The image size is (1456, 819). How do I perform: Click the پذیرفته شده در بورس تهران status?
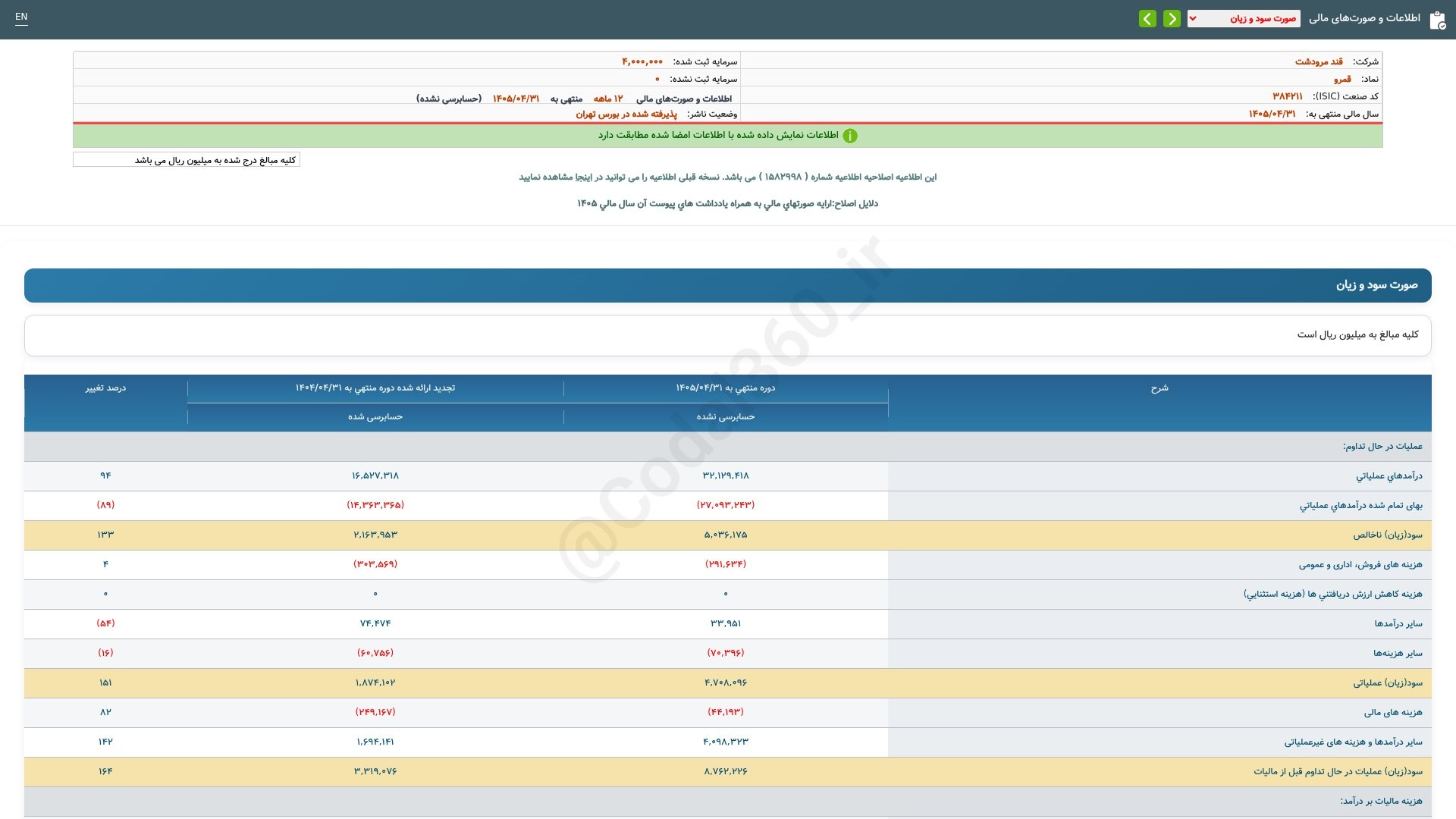coord(626,114)
